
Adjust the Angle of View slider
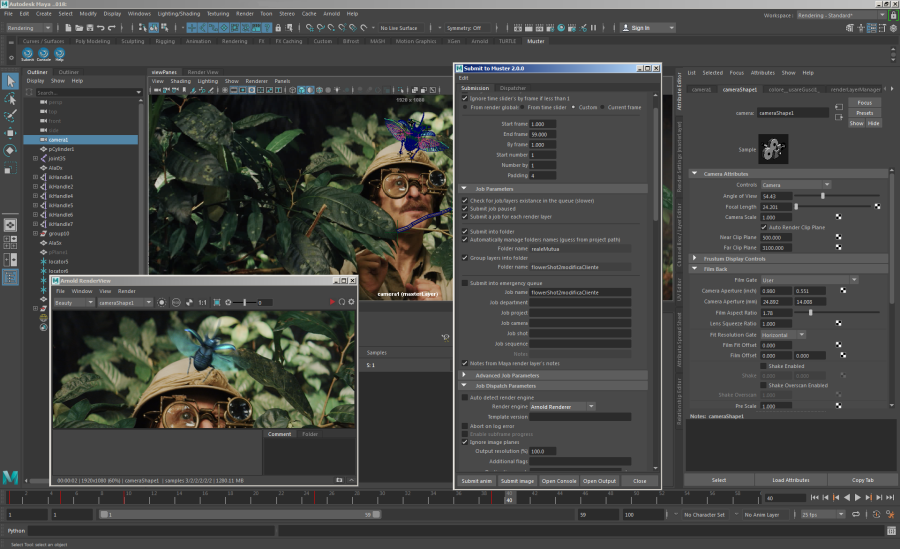click(823, 196)
